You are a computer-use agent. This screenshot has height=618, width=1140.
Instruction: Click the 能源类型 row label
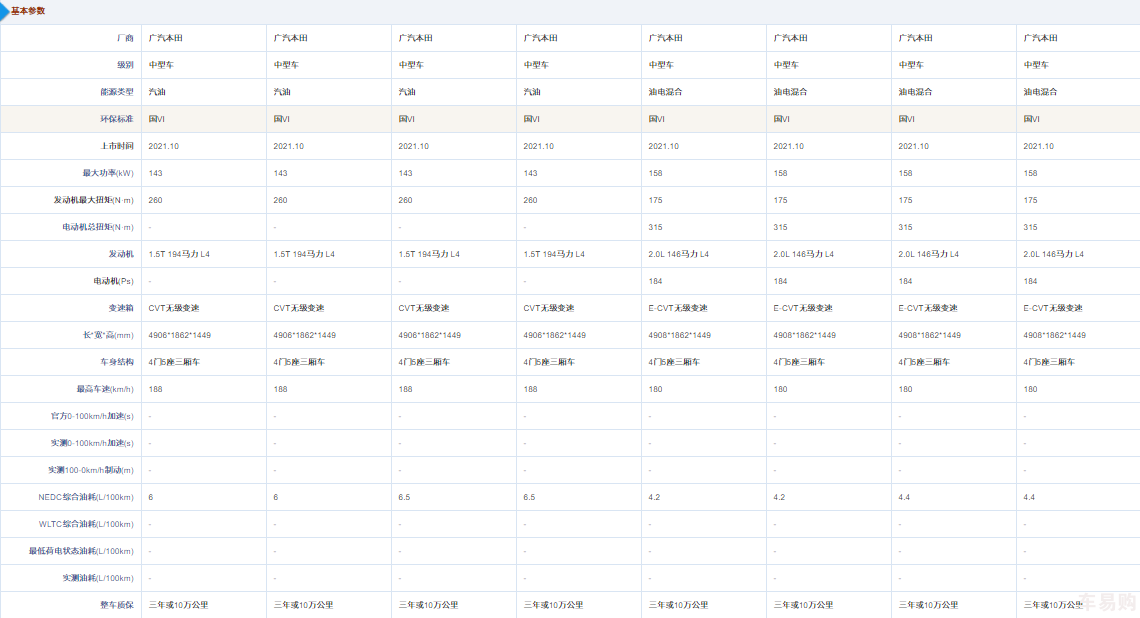coord(116,92)
